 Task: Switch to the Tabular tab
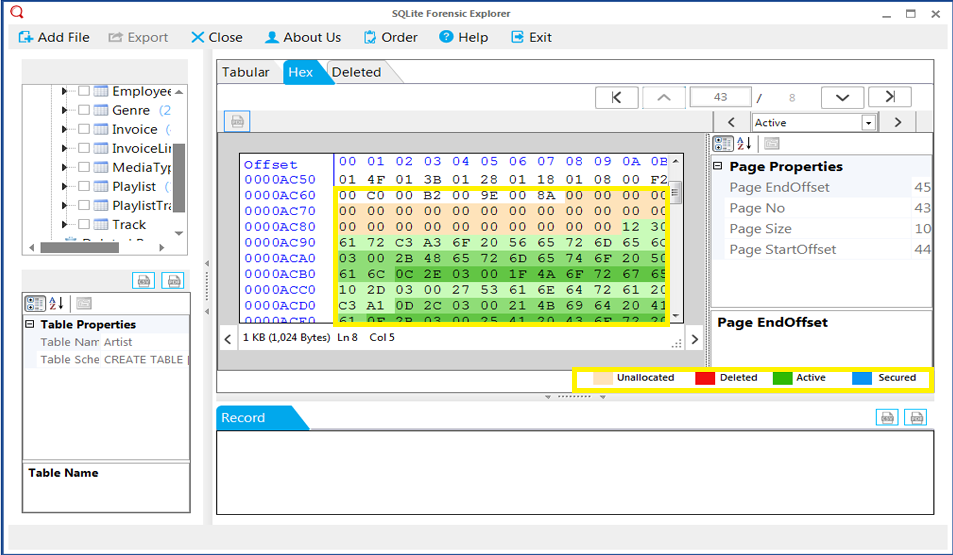pyautogui.click(x=246, y=72)
